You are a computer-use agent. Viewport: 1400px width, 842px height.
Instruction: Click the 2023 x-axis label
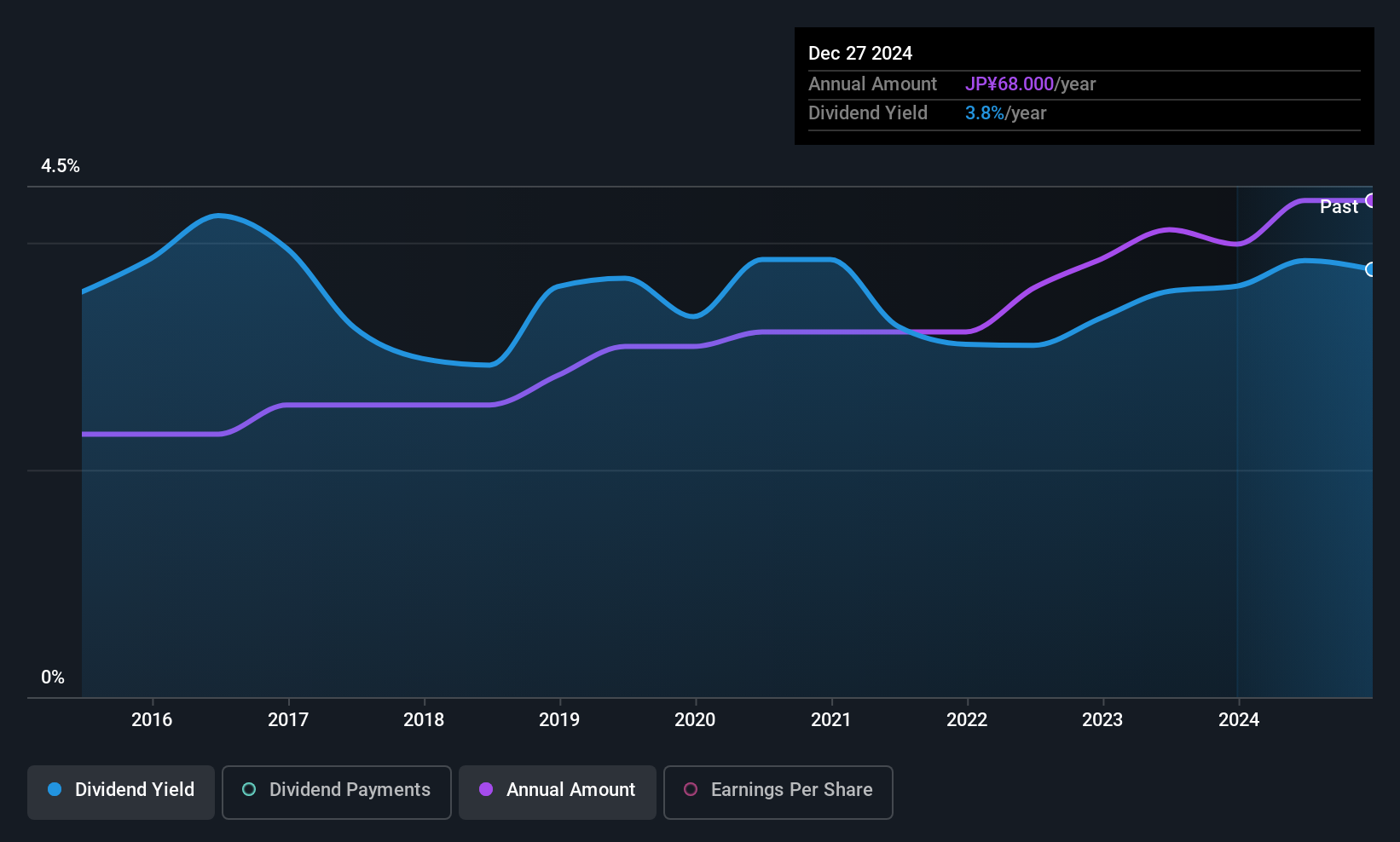1102,719
